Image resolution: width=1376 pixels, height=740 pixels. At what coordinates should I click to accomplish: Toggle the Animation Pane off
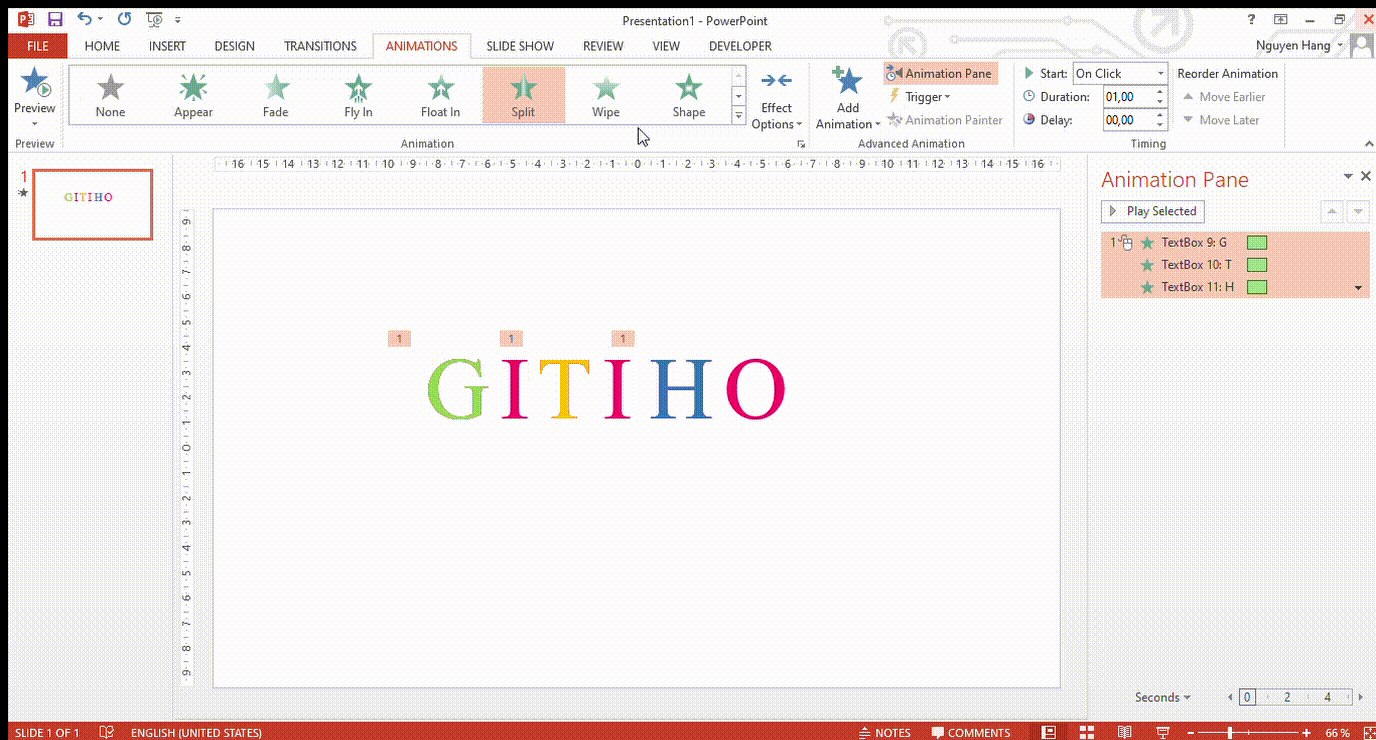[940, 73]
